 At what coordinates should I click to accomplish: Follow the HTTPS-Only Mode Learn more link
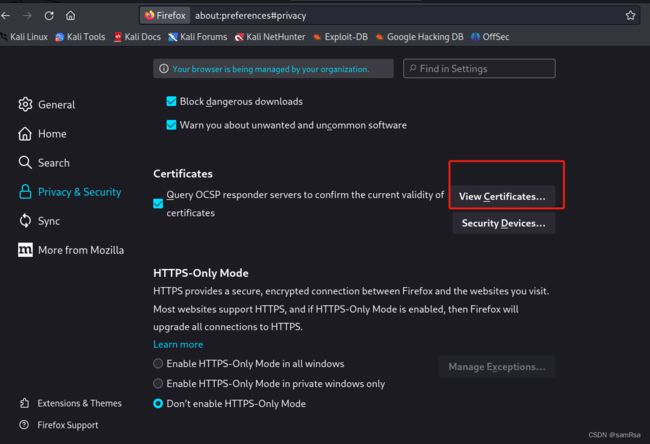[x=178, y=345]
